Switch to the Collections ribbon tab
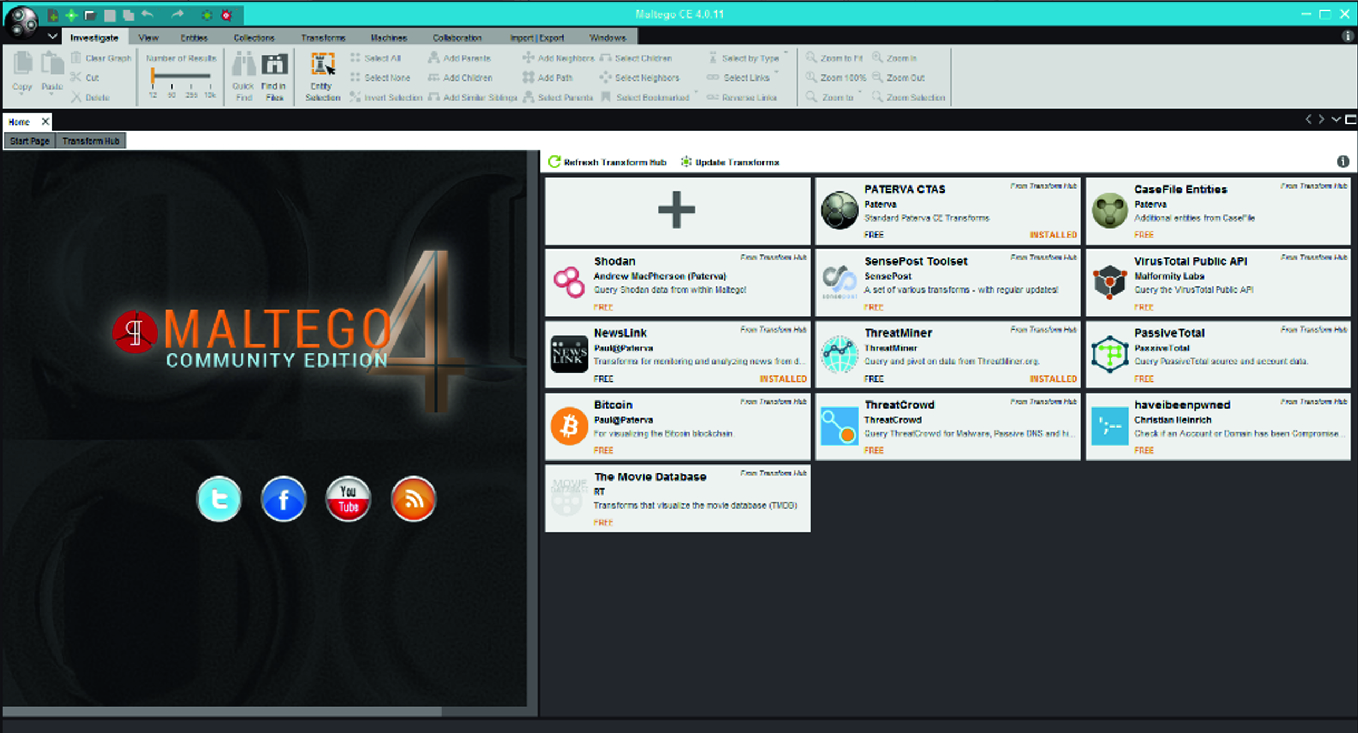Screen dimensions: 1358x733 coord(254,38)
